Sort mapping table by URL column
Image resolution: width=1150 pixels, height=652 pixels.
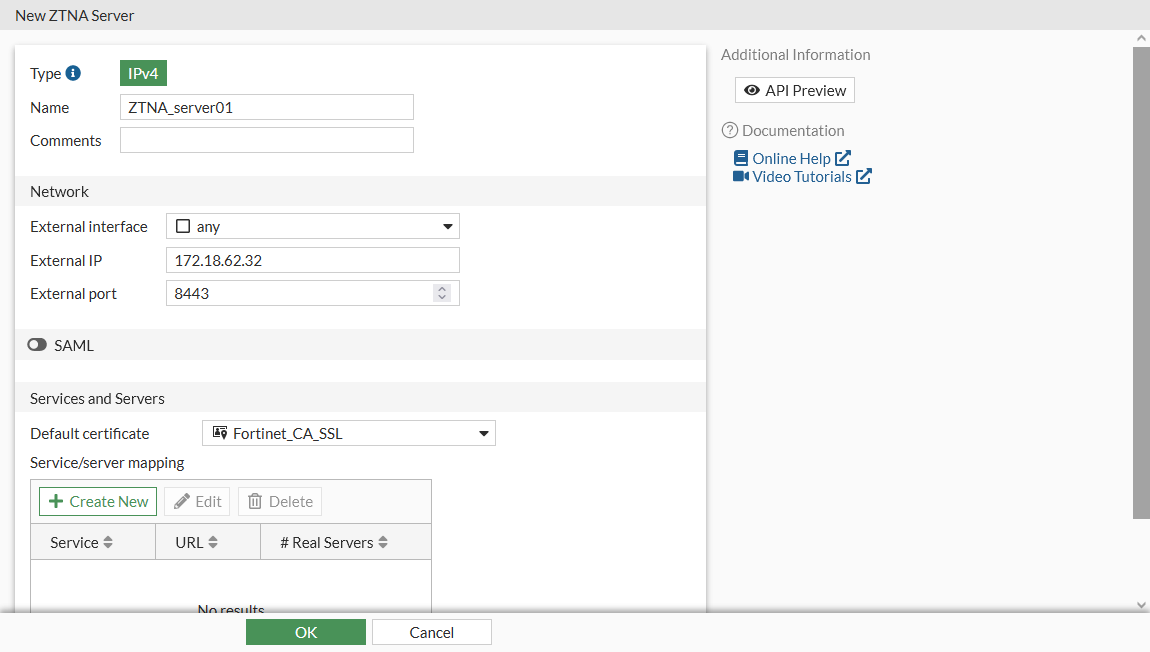[x=213, y=542]
